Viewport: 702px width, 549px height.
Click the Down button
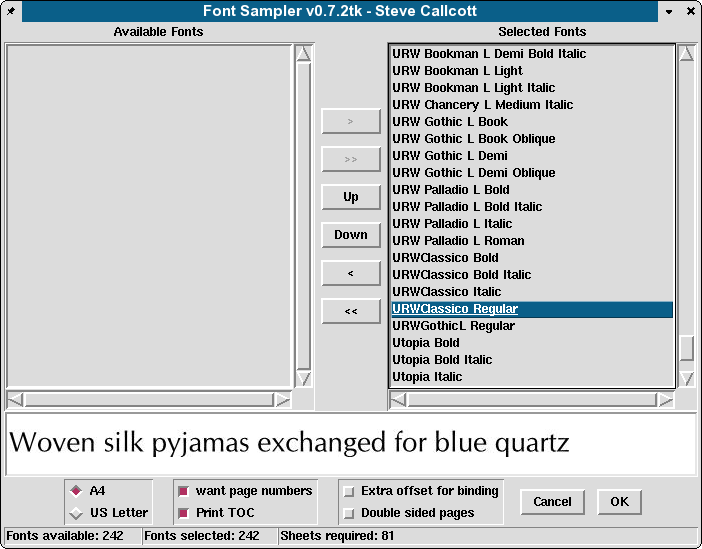tap(351, 235)
